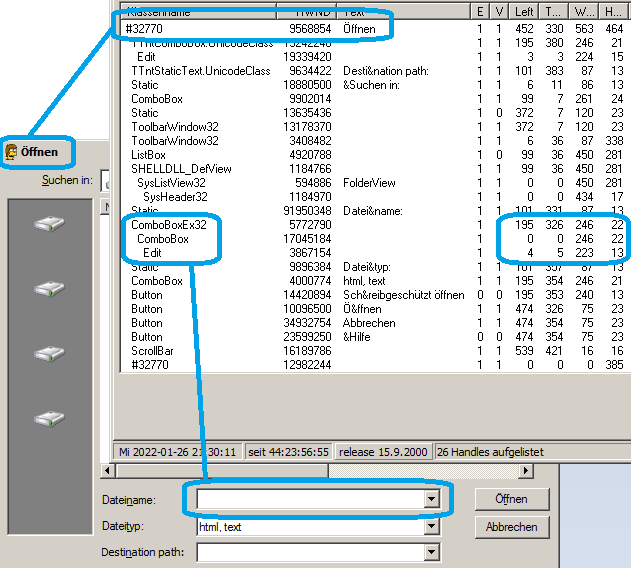Select the ComboBox row with HWND 17045184
Image resolution: width=631 pixels, height=568 pixels.
click(374, 239)
